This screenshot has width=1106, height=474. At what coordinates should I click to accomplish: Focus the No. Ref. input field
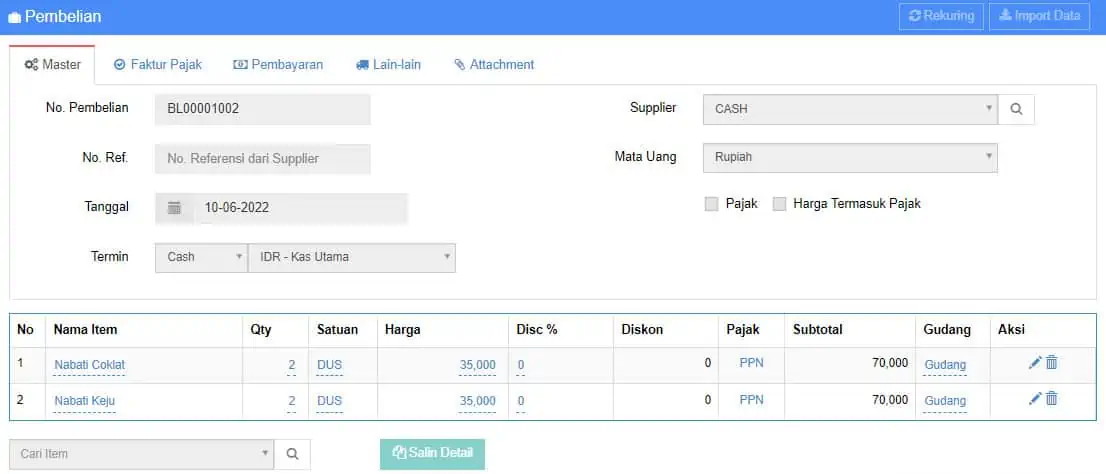262,159
